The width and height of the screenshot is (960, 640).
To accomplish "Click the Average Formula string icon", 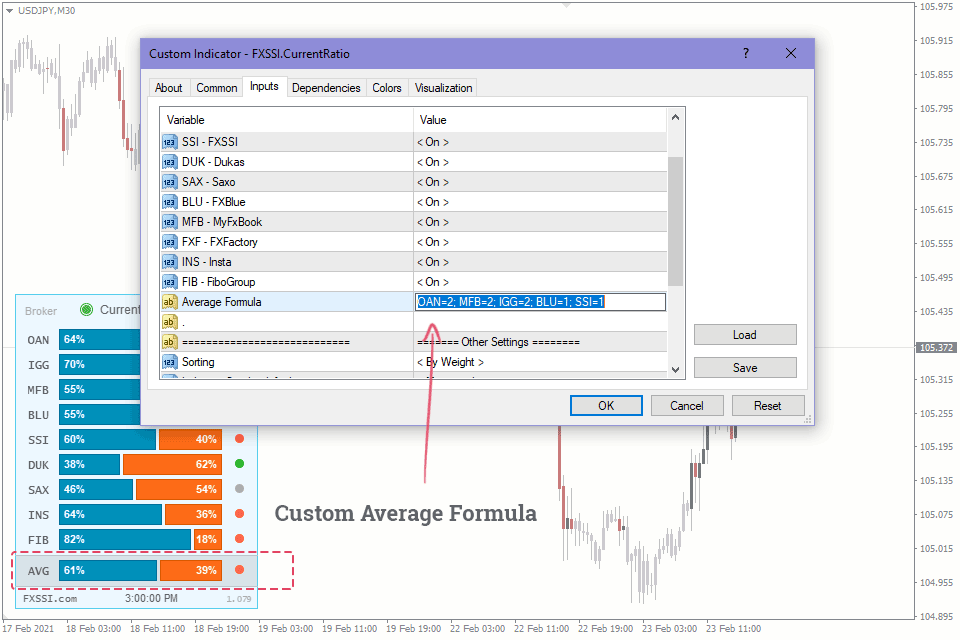I will pos(170,302).
